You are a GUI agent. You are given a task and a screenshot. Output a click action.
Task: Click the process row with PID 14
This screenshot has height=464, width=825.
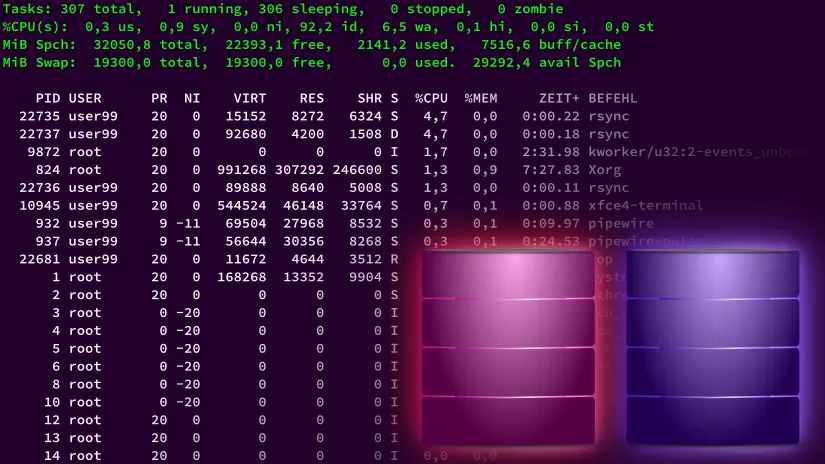(200, 455)
